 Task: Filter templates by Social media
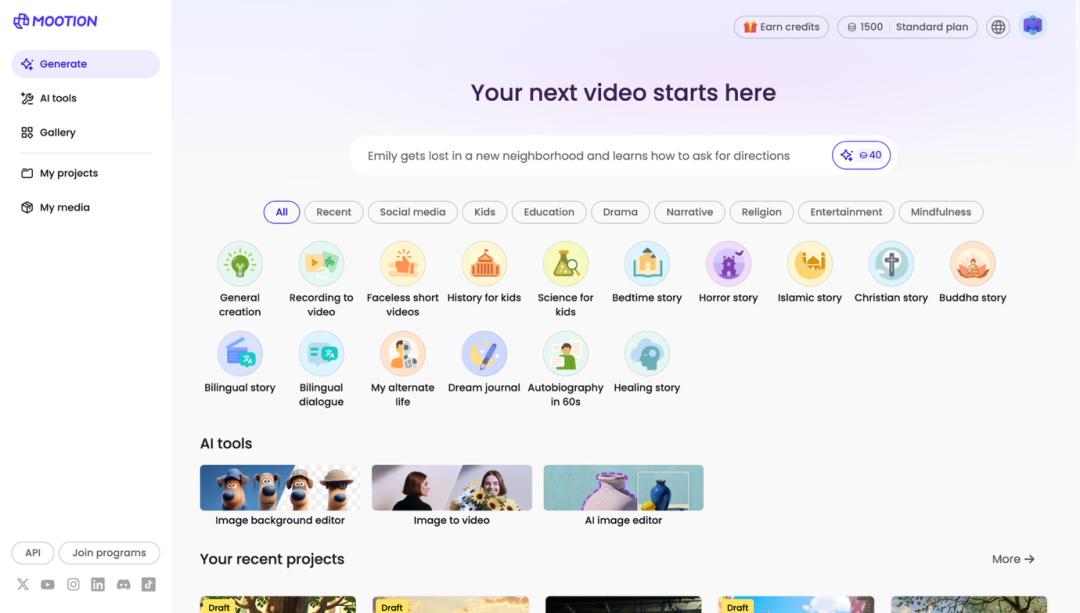412,212
